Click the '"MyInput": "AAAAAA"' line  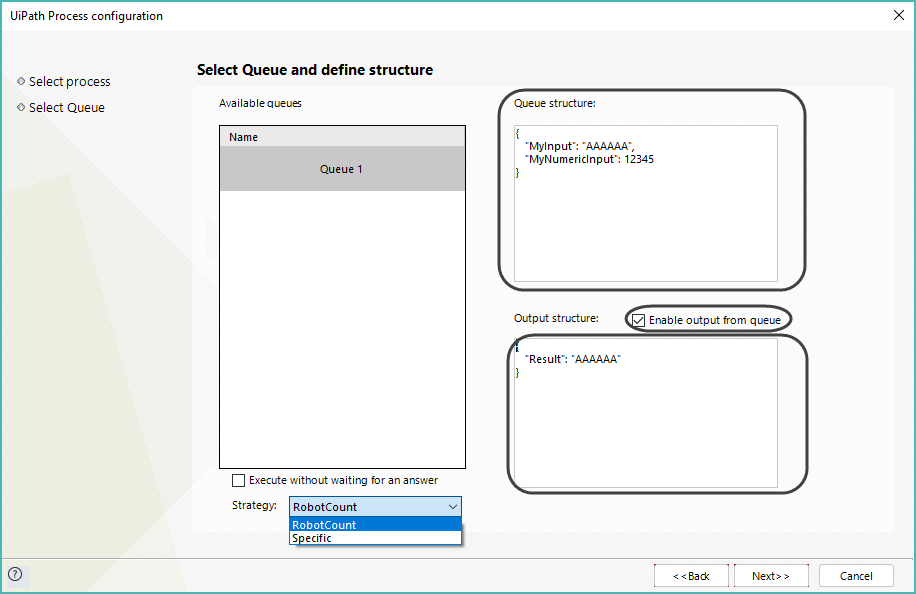pyautogui.click(x=580, y=146)
